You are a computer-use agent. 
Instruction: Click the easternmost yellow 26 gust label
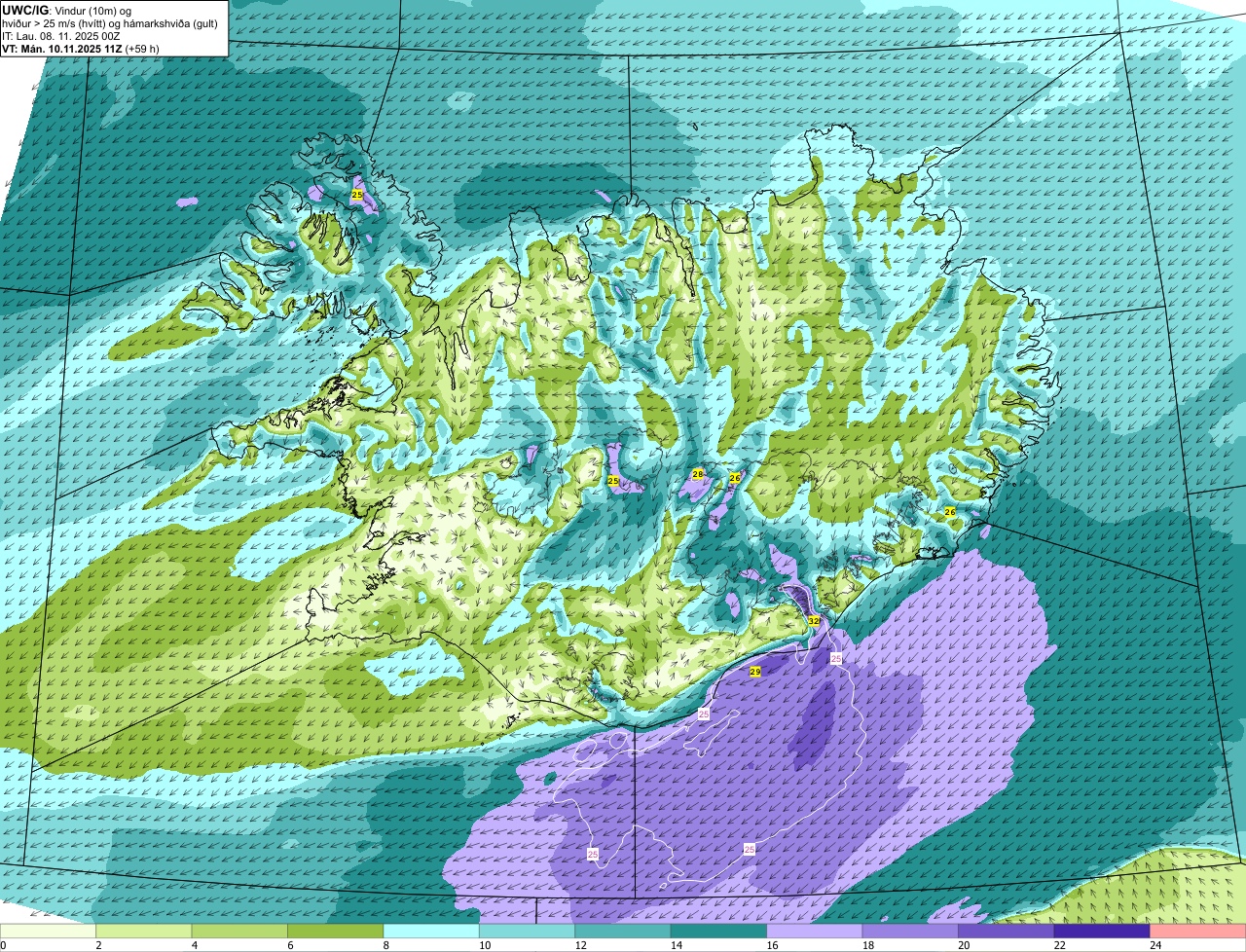click(x=950, y=512)
